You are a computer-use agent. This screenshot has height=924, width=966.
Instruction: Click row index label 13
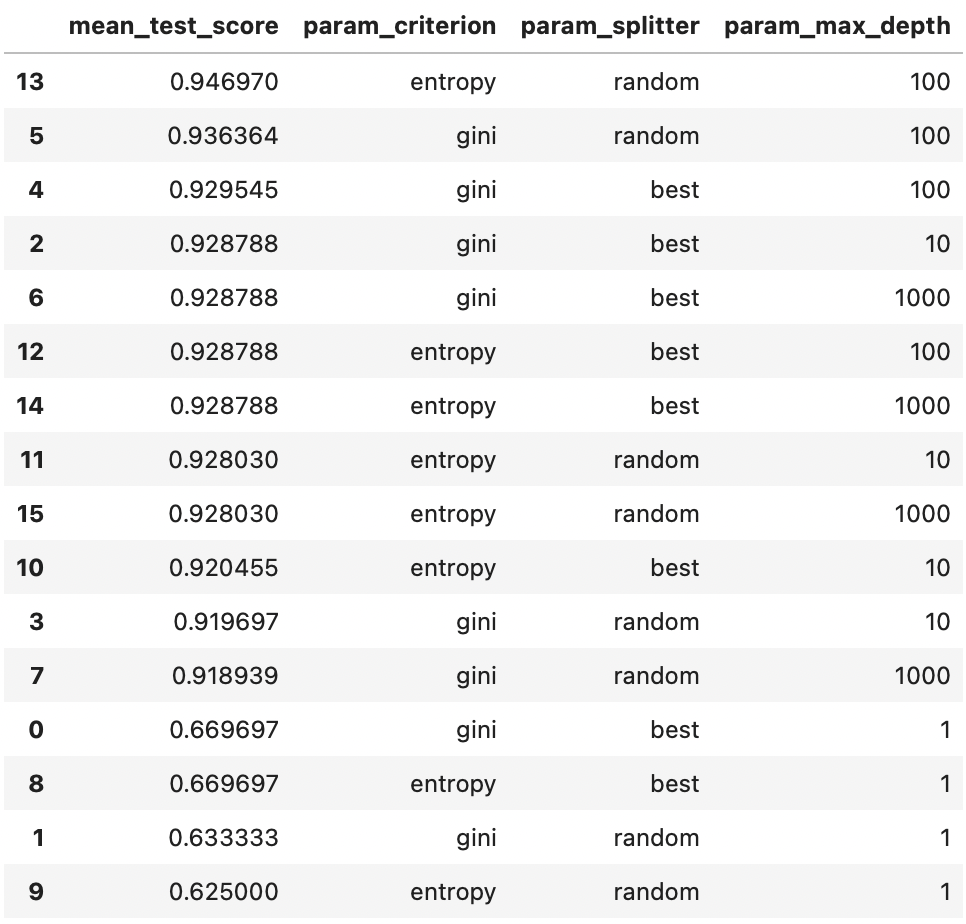pos(31,81)
